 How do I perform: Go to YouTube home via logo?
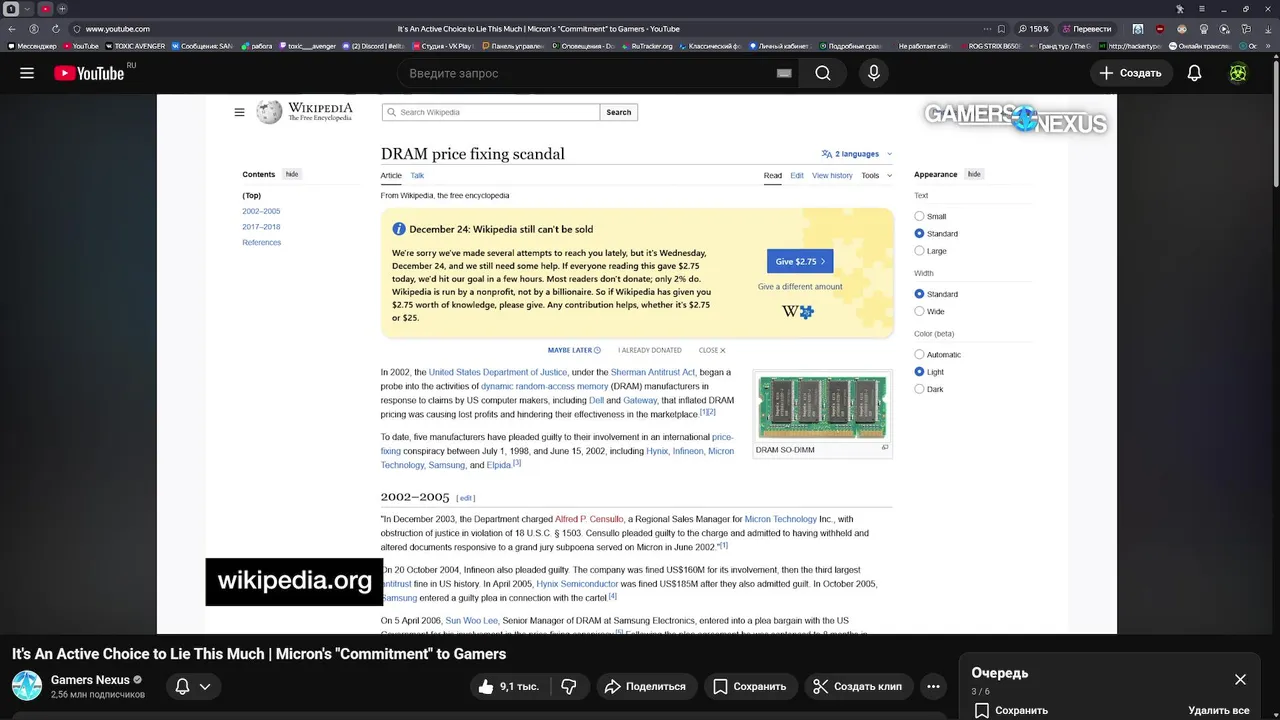coord(89,73)
